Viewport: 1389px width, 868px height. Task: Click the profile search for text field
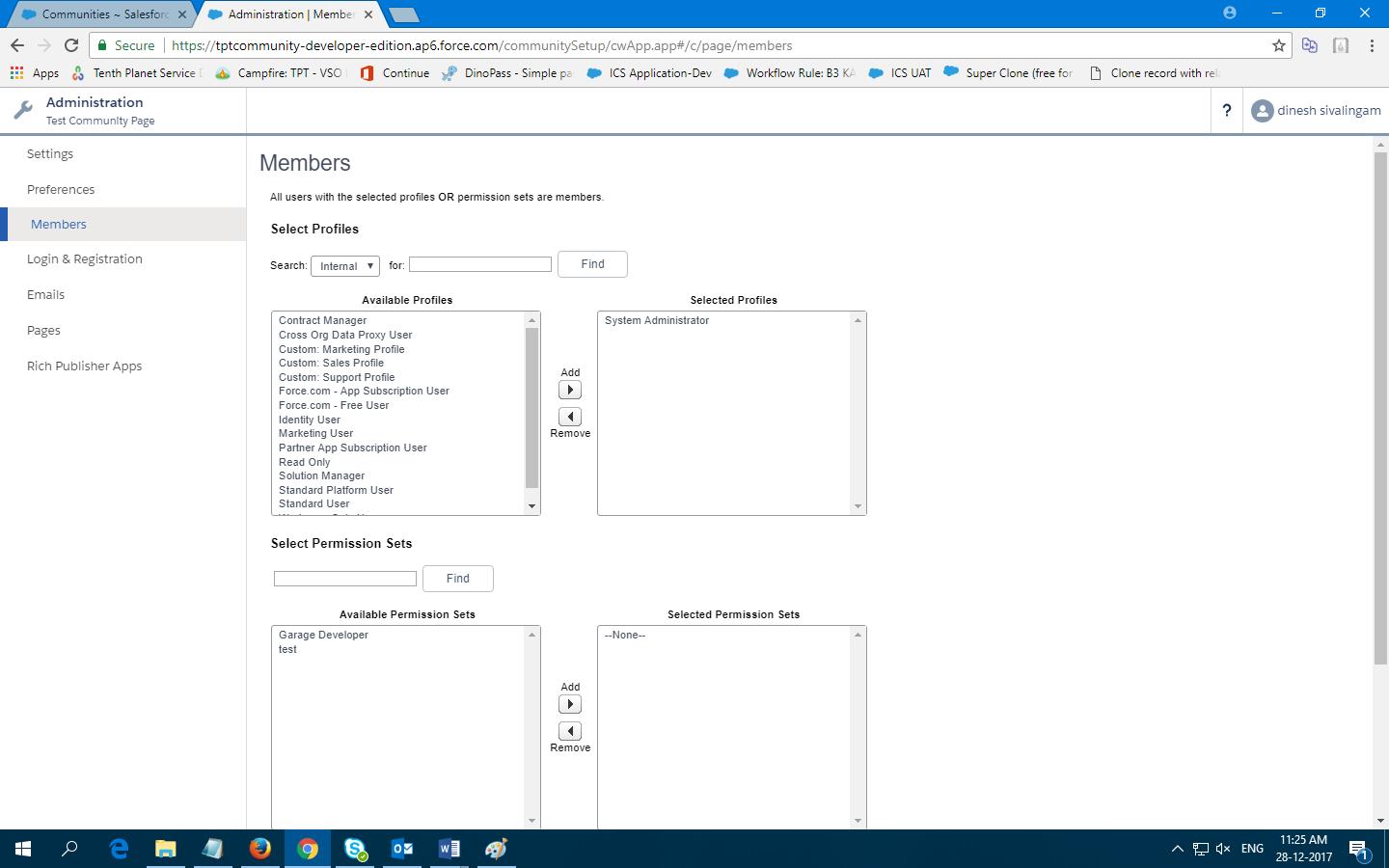click(x=480, y=264)
